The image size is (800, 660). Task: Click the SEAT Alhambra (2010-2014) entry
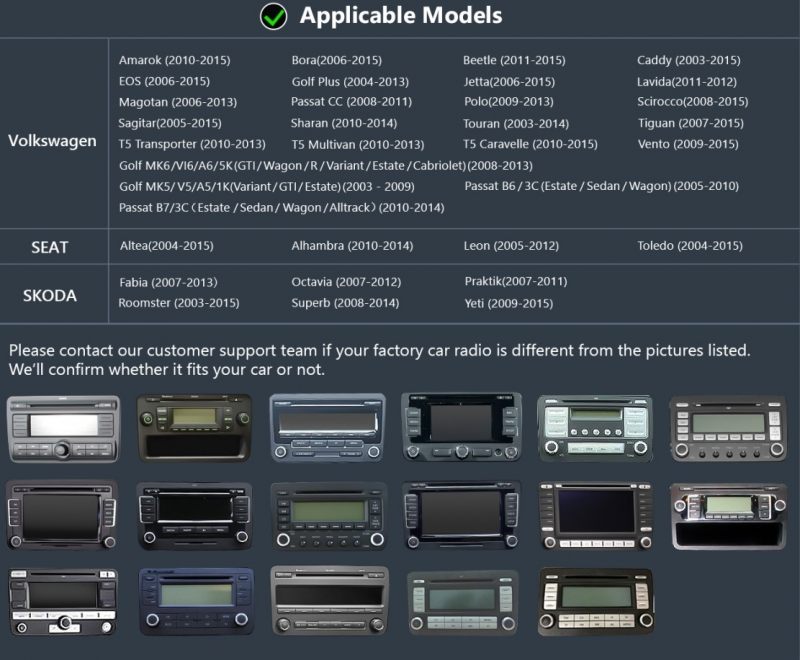click(x=352, y=246)
